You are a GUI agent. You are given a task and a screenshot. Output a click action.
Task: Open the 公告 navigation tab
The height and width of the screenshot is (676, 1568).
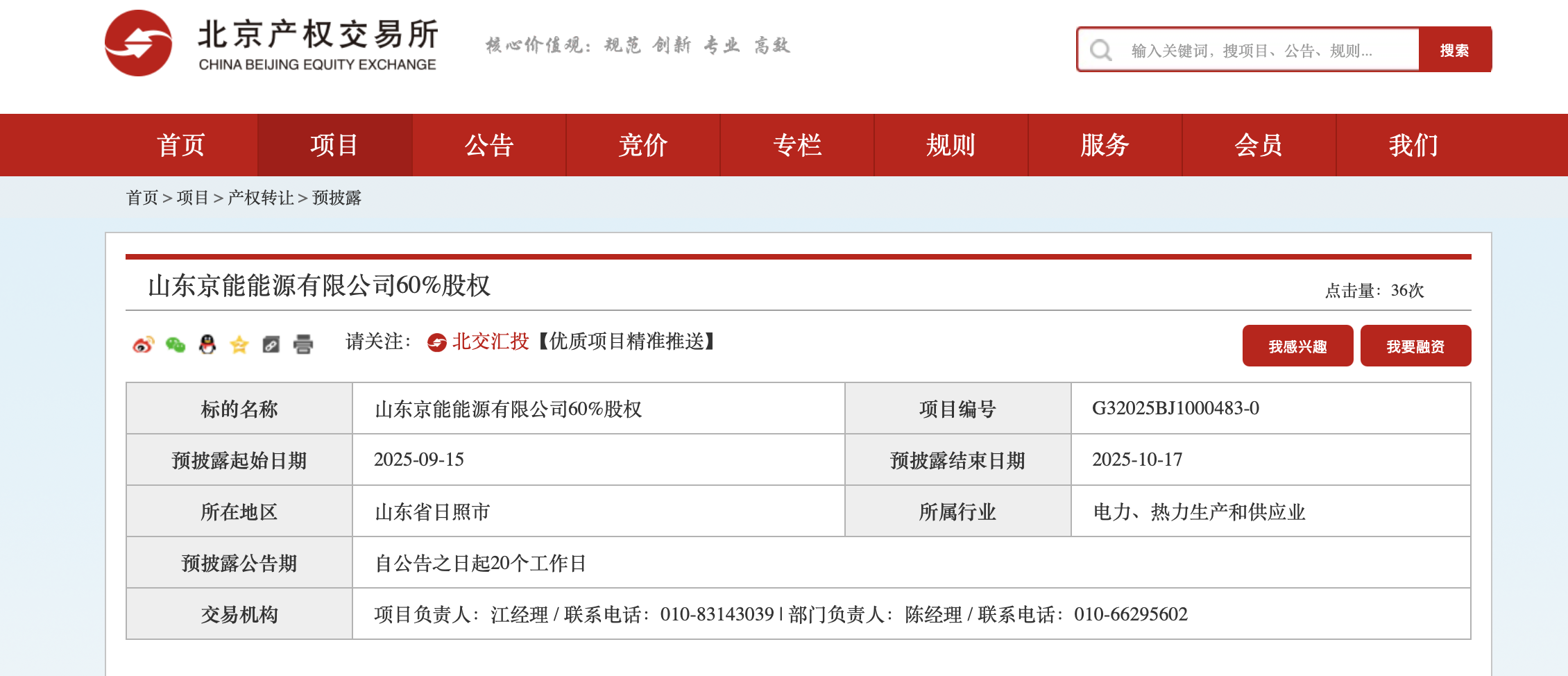tap(489, 145)
